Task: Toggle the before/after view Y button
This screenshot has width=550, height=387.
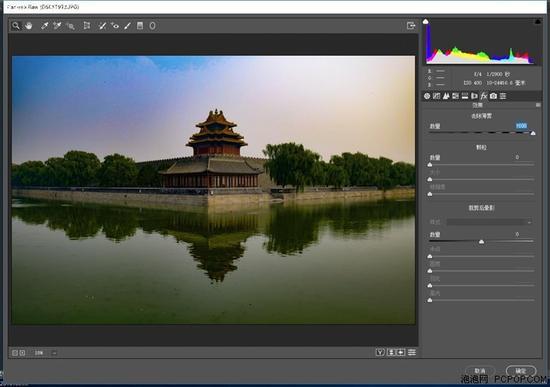Action: (x=380, y=352)
